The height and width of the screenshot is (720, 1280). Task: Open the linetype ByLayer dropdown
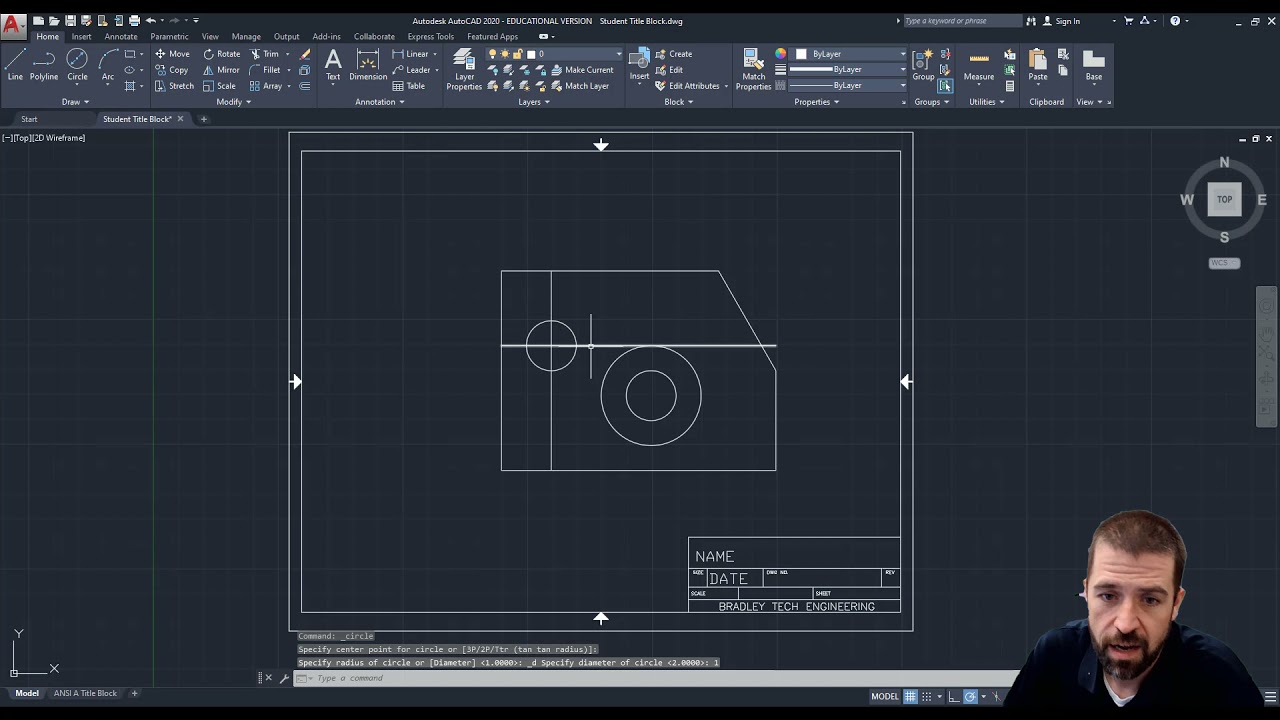tap(848, 86)
